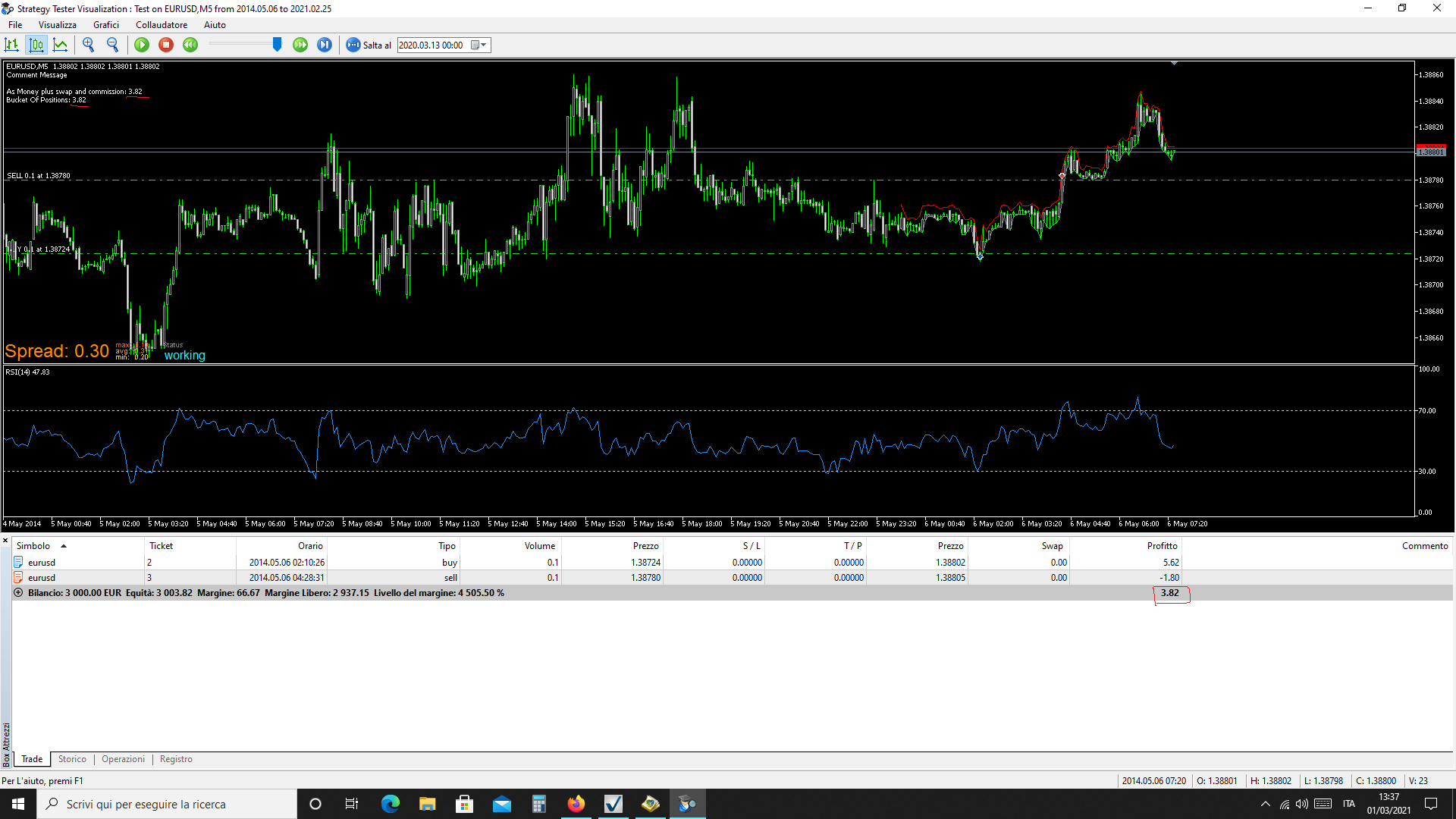Zoom in on the chart
1456x819 pixels.
click(x=89, y=45)
